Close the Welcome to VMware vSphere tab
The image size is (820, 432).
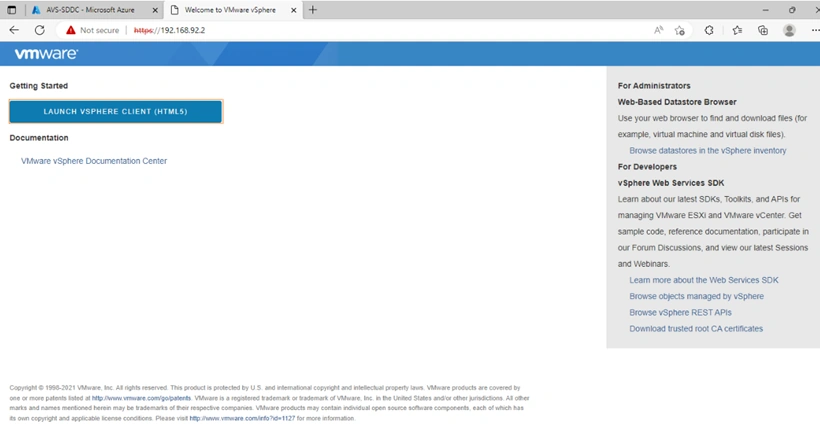[293, 10]
